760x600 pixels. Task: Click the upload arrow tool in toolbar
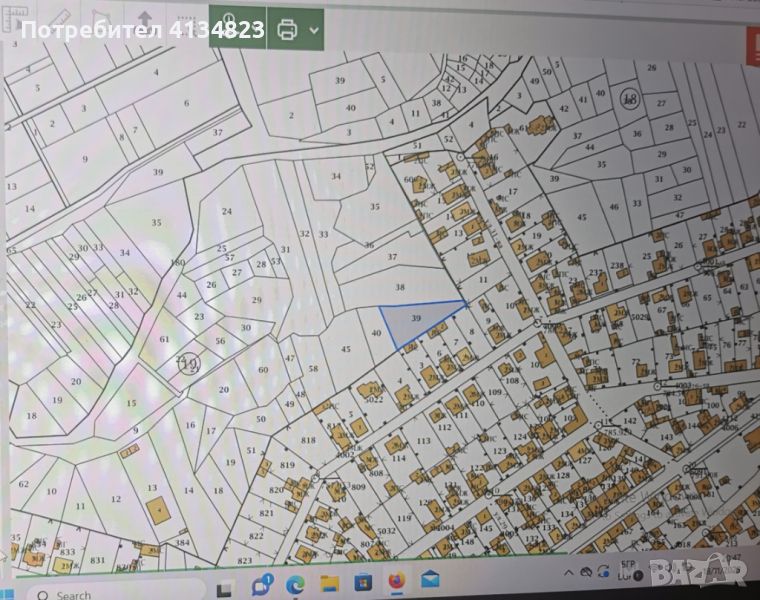click(145, 19)
